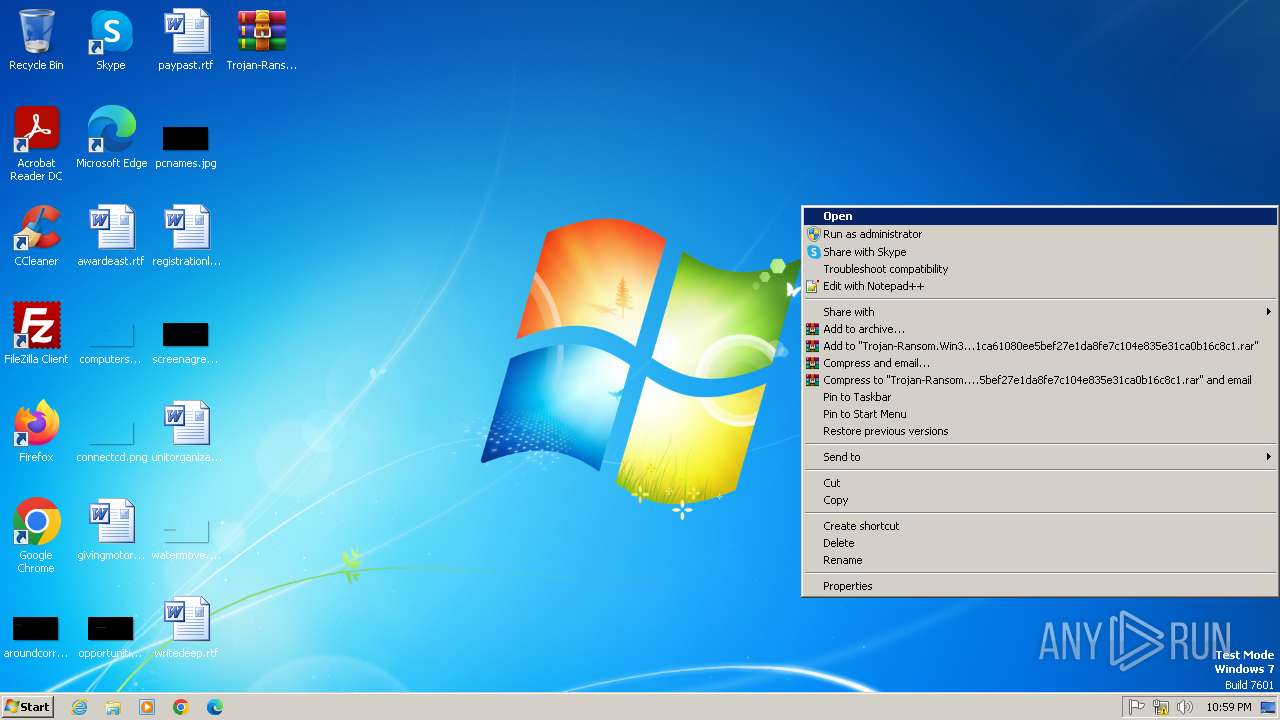Select the Trojan-Rans WinRAR archive icon
This screenshot has width=1280, height=720.
click(261, 40)
